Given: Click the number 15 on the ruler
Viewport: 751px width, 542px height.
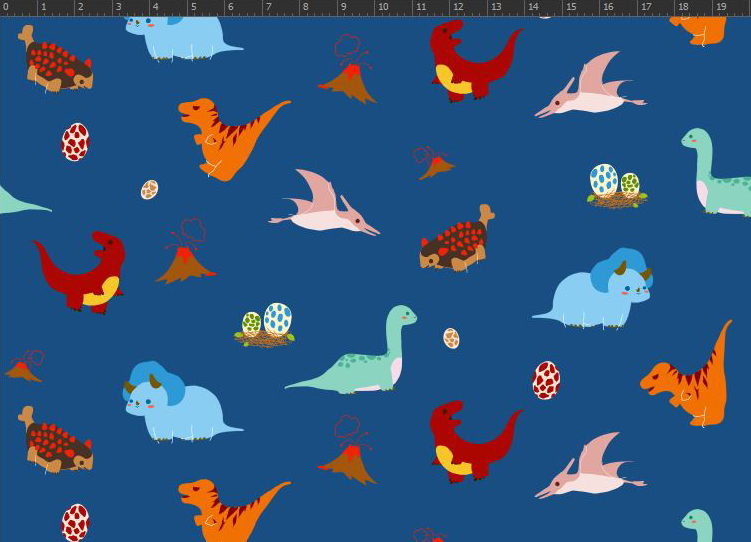Looking at the screenshot, I should click(x=571, y=7).
